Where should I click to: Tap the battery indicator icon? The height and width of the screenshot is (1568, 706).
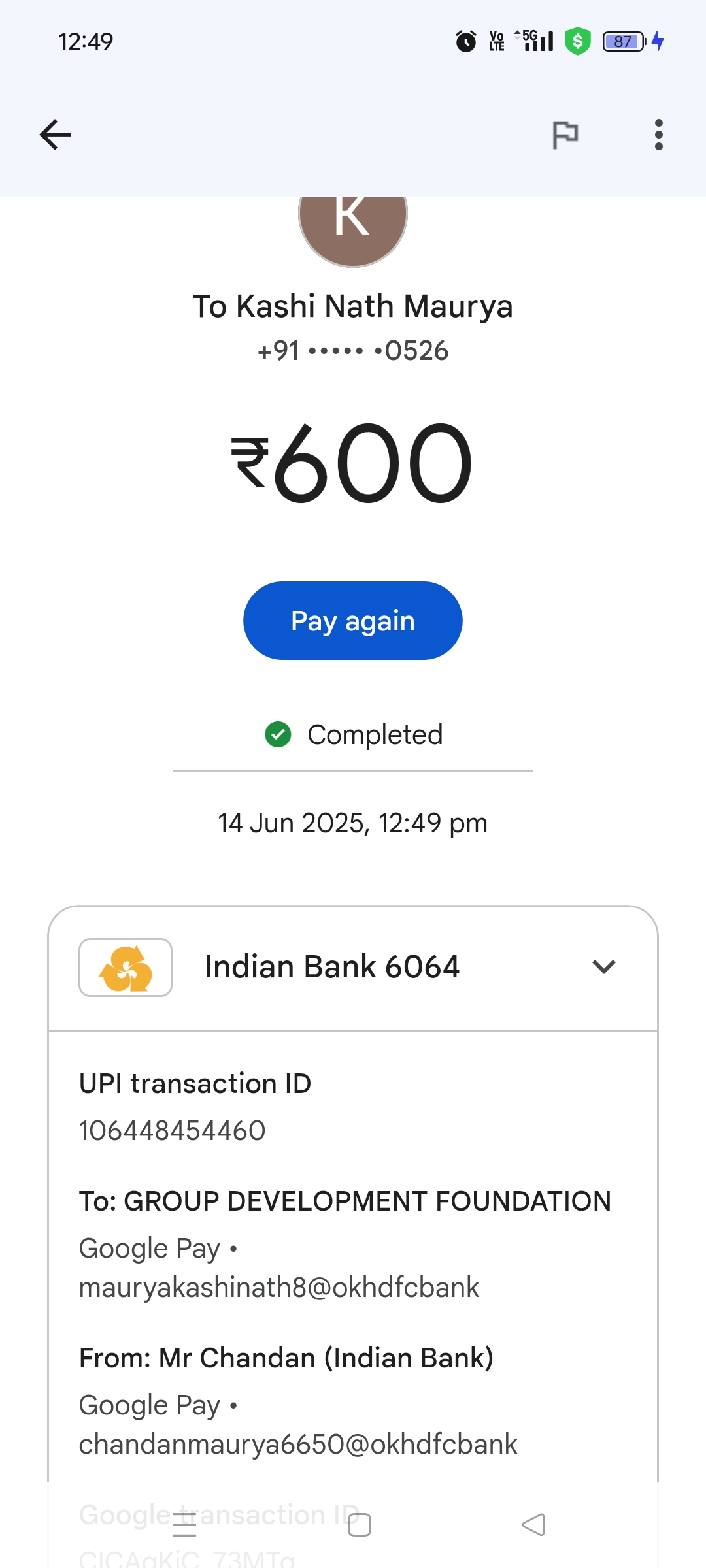tap(624, 42)
